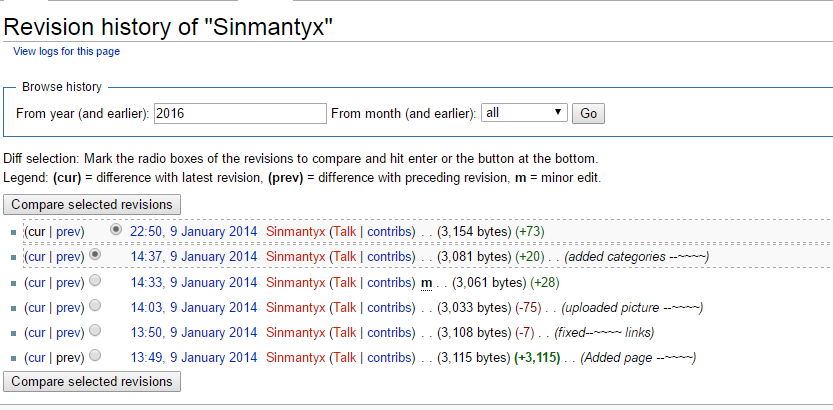Open the 14:03, 9 January 2014 revision
The width and height of the screenshot is (833, 410).
tap(193, 308)
